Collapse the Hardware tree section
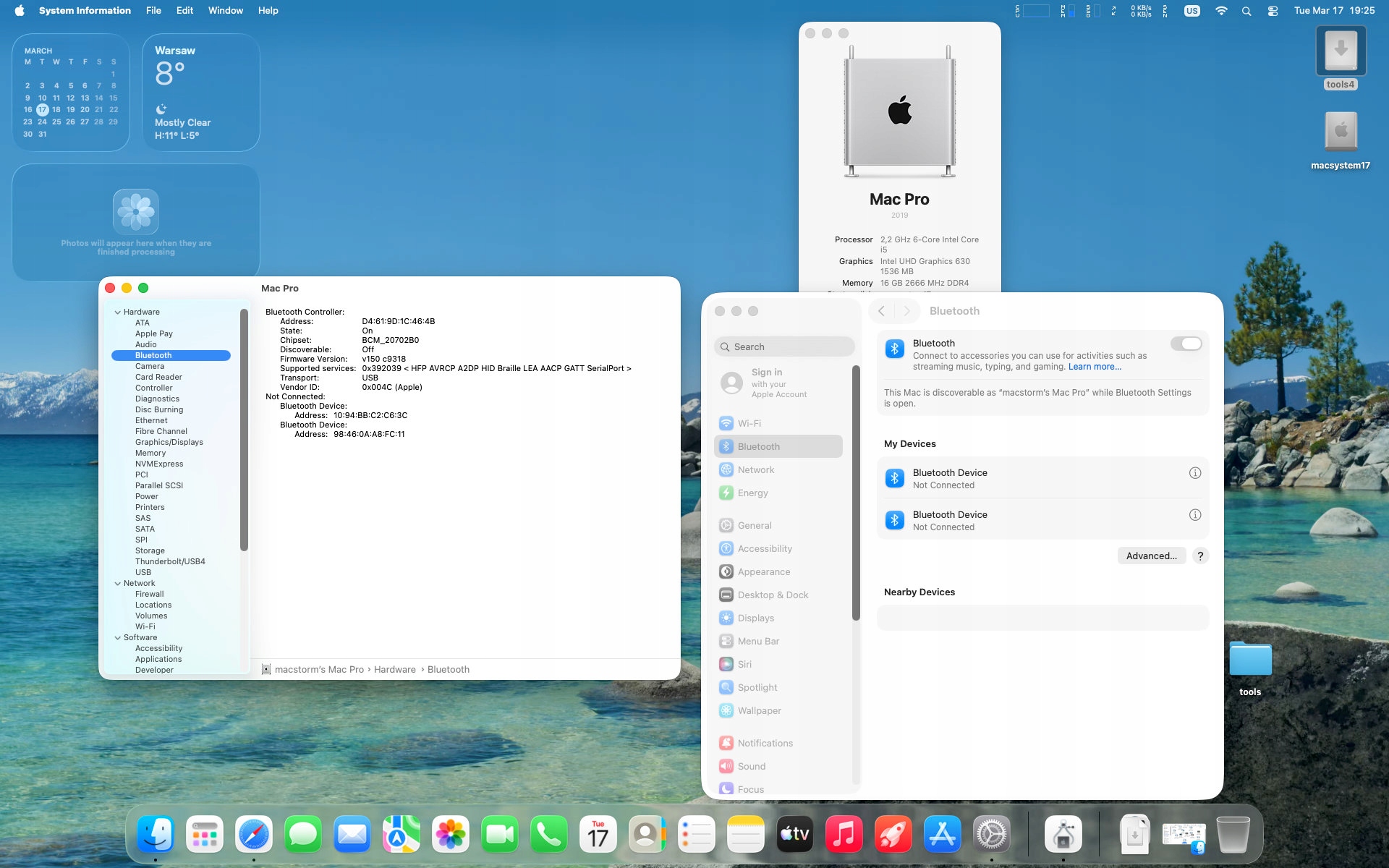Viewport: 1389px width, 868px height. [x=118, y=312]
